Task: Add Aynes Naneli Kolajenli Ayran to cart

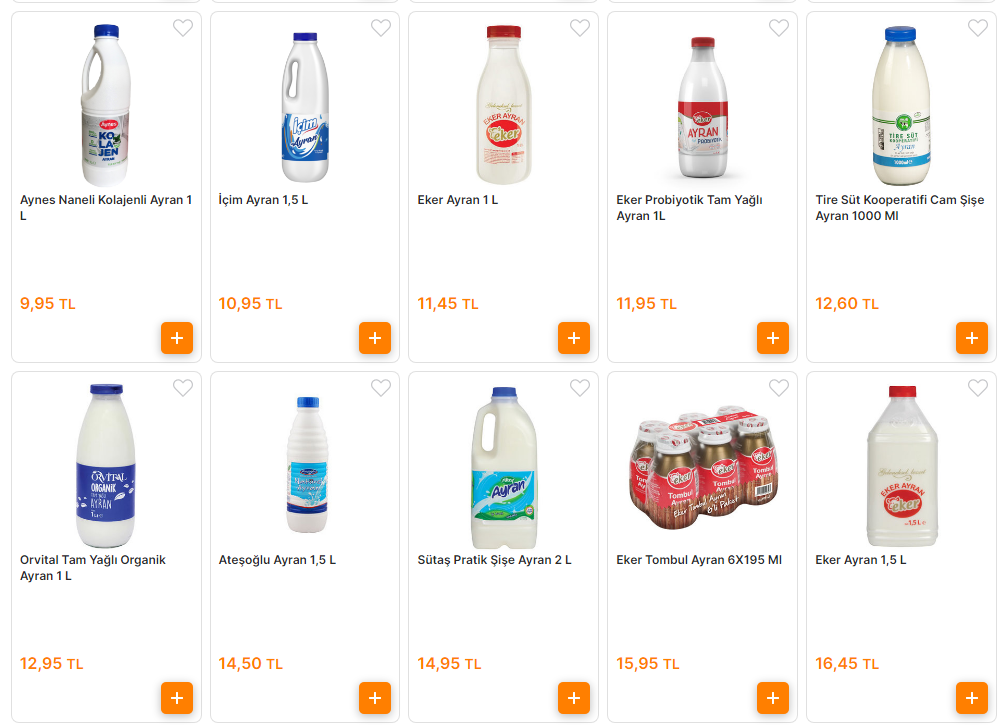Action: pos(176,338)
